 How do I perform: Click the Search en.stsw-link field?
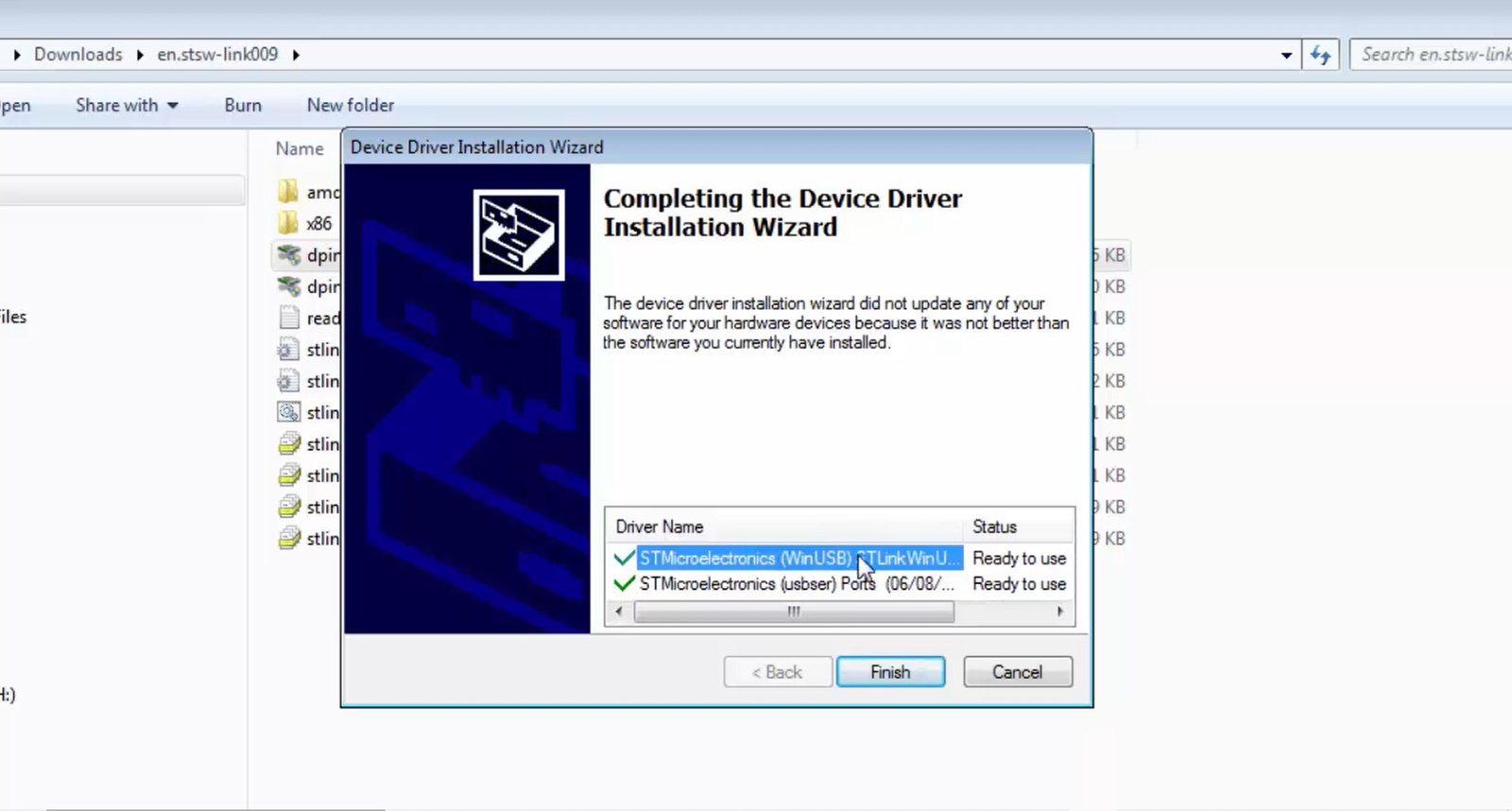tap(1432, 55)
